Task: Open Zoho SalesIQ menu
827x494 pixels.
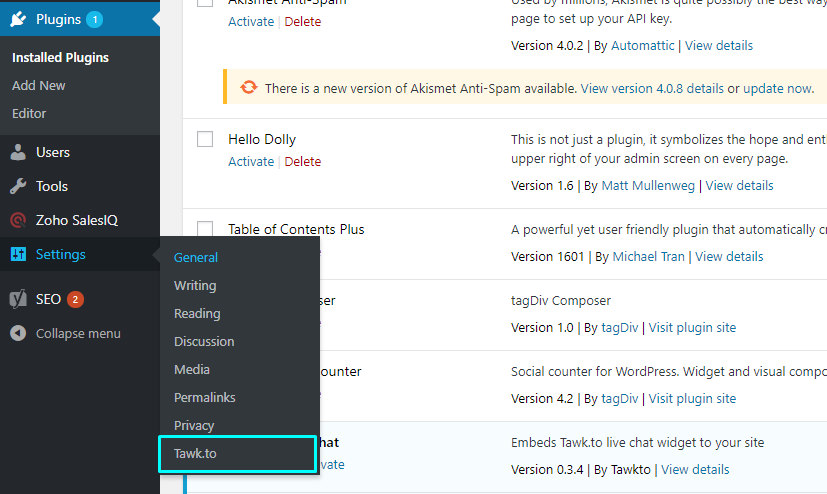Action: (x=80, y=220)
